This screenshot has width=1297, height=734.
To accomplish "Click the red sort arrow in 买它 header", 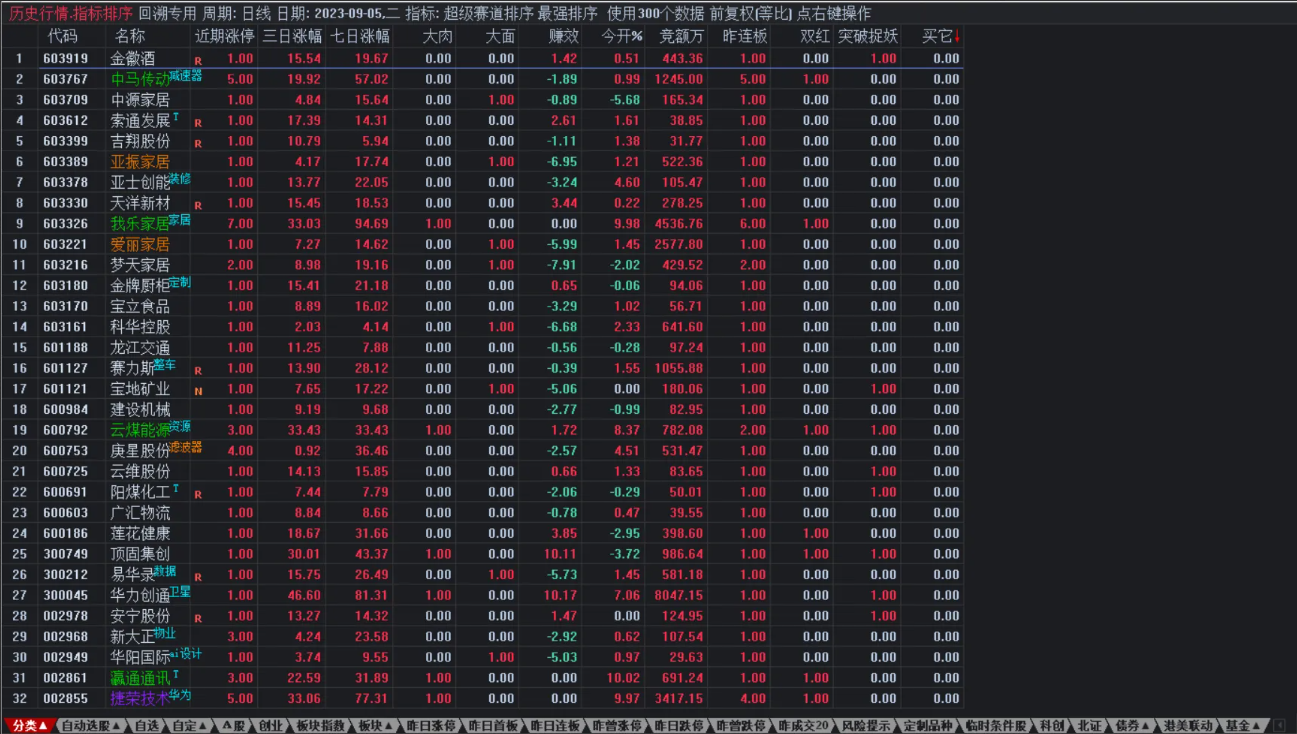I will click(x=957, y=36).
